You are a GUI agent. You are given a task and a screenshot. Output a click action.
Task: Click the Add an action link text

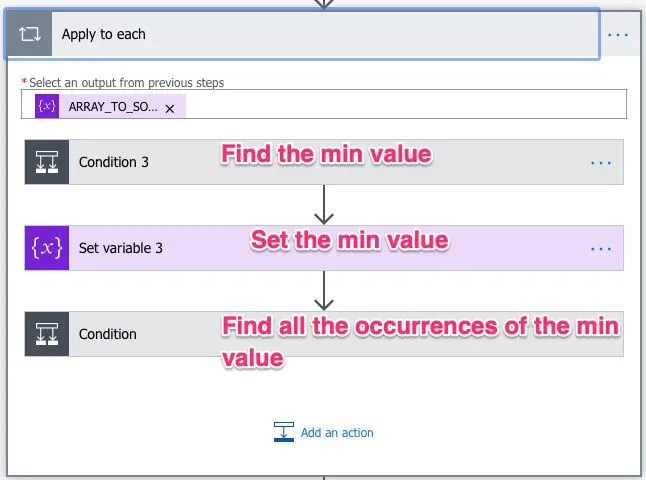[337, 433]
